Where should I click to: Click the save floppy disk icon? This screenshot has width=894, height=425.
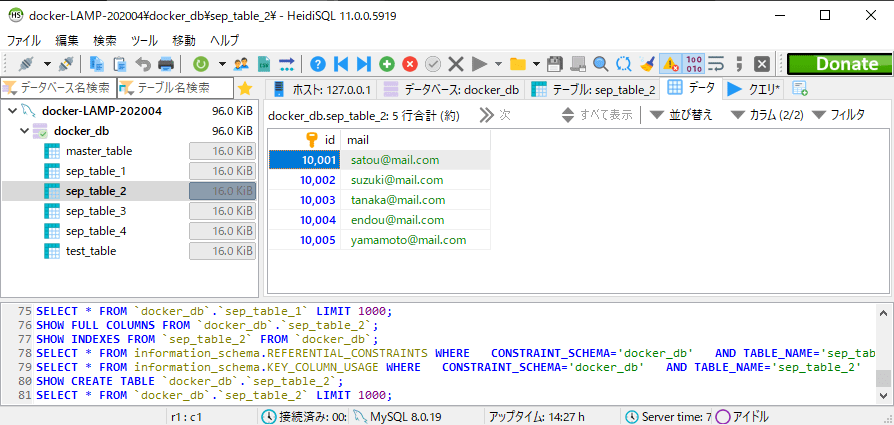click(x=555, y=64)
